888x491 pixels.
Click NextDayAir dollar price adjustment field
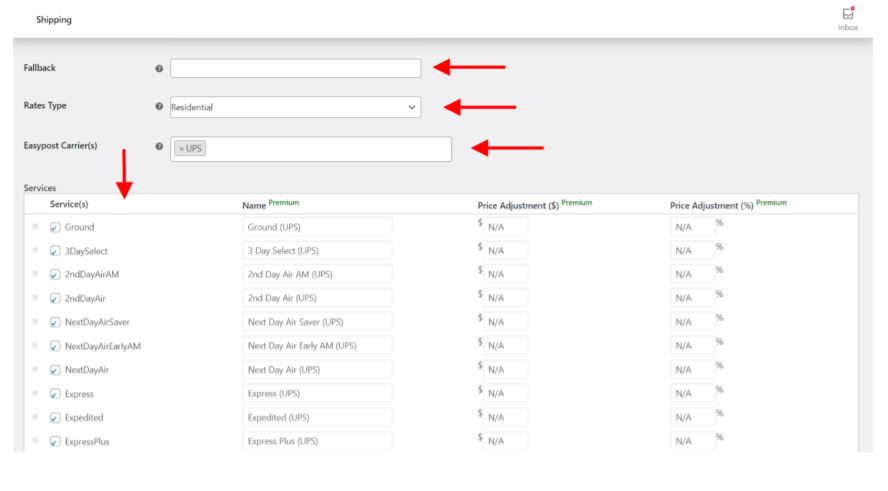tap(505, 370)
